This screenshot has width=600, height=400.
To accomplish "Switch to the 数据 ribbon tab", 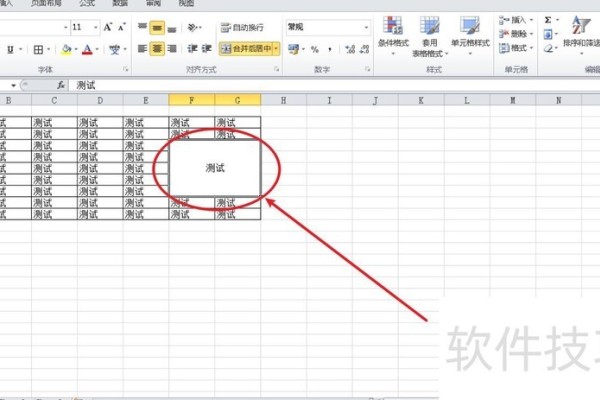I will click(x=120, y=3).
